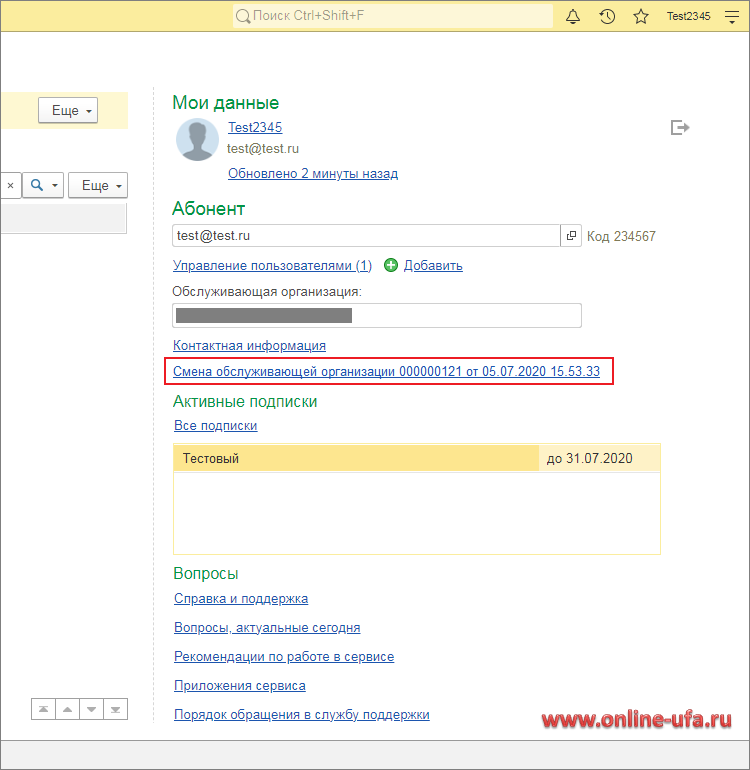Viewport: 750px width, 770px height.
Task: Open favorites star icon
Action: click(641, 17)
